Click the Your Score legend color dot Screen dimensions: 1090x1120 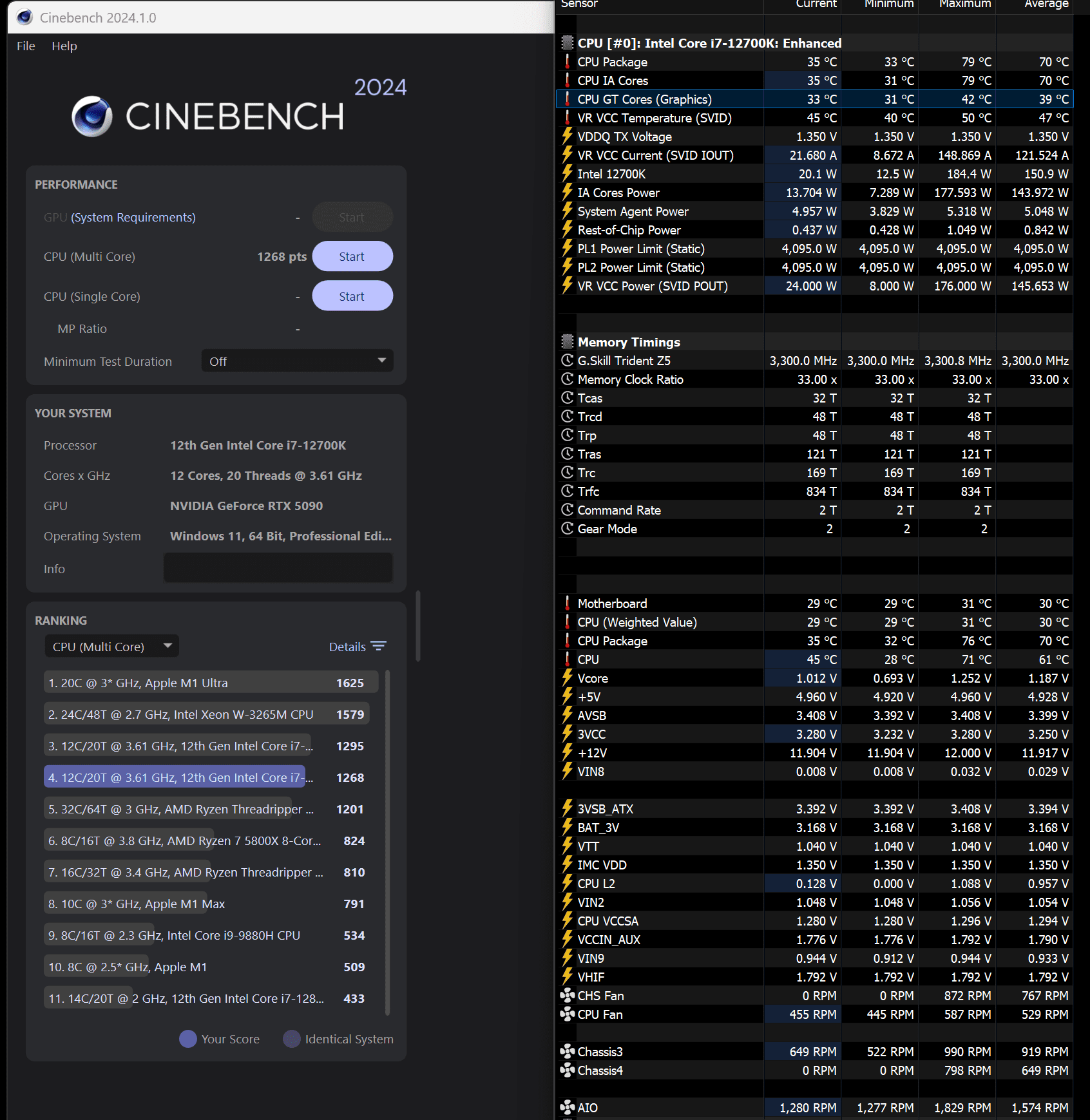coord(187,1039)
